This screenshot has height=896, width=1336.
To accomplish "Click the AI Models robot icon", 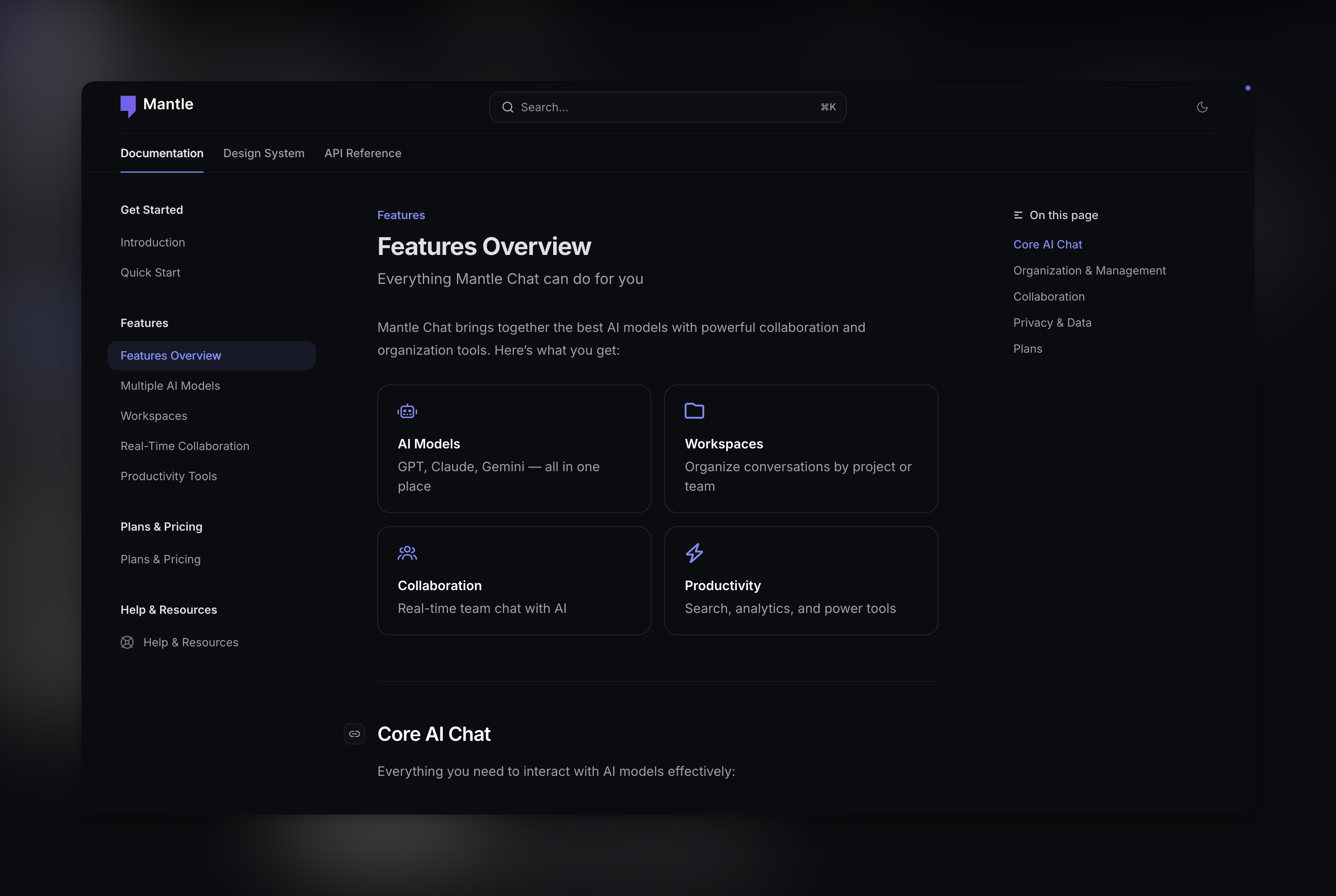I will pyautogui.click(x=407, y=411).
